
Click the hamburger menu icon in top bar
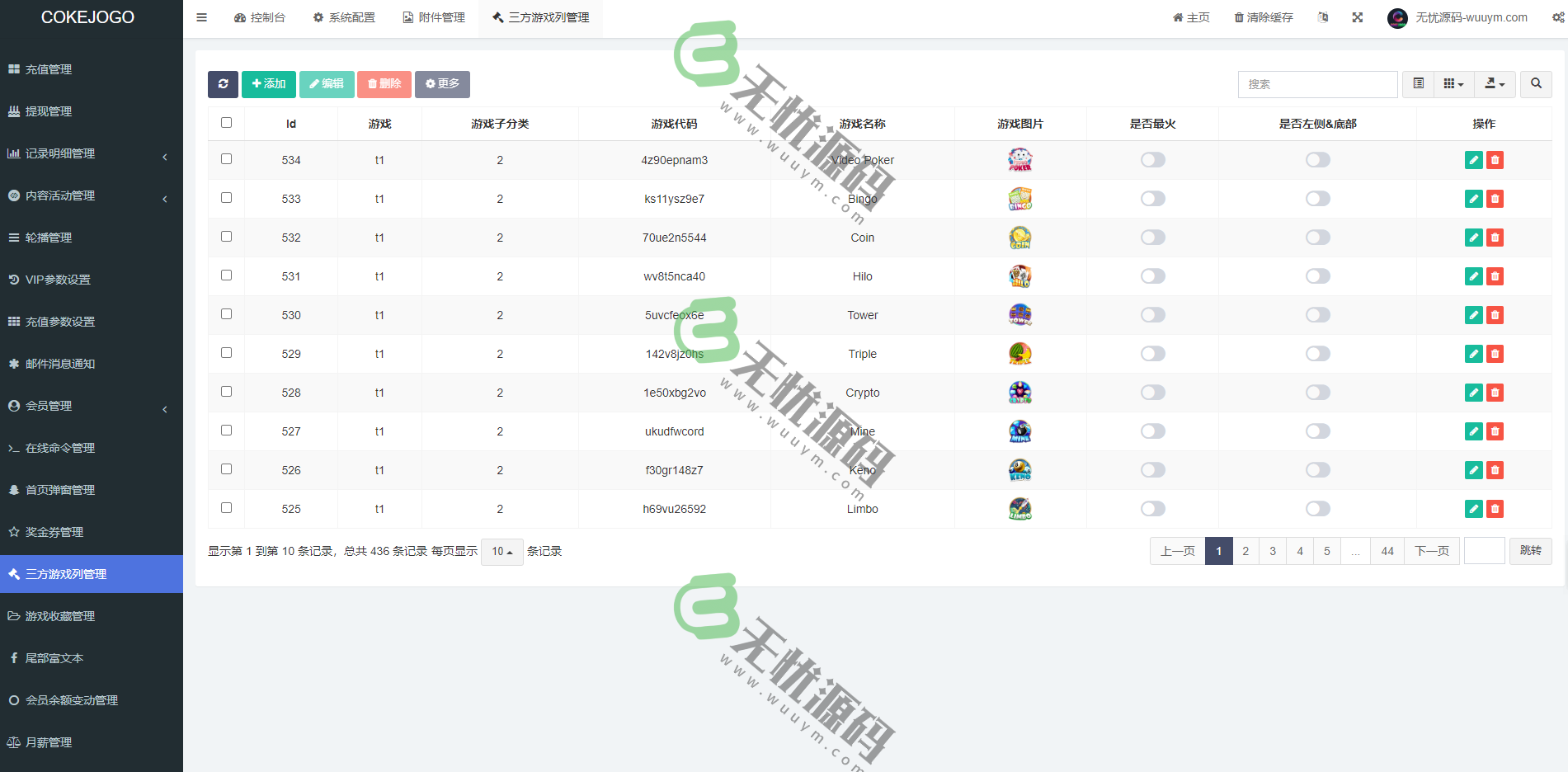201,17
